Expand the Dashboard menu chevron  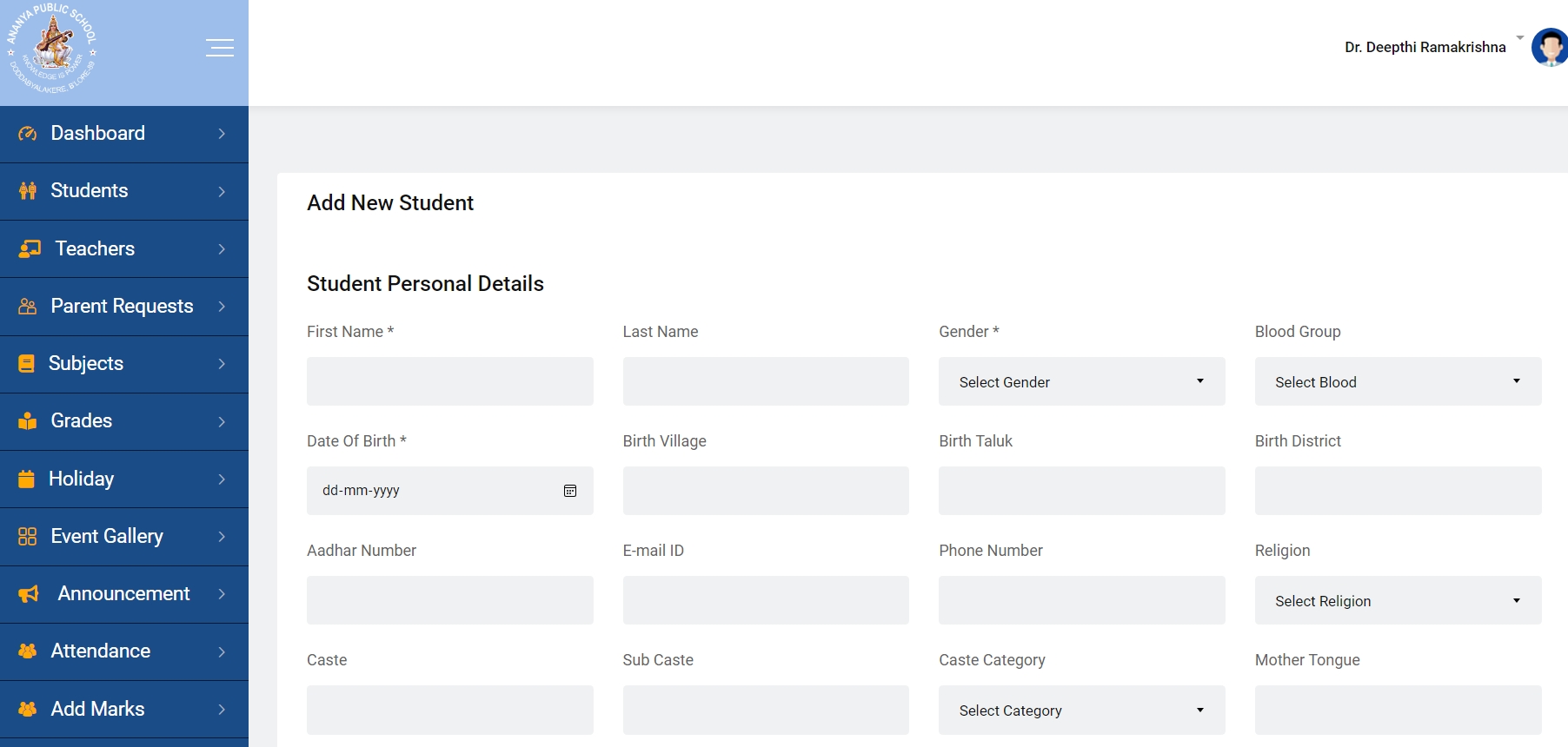pos(222,134)
